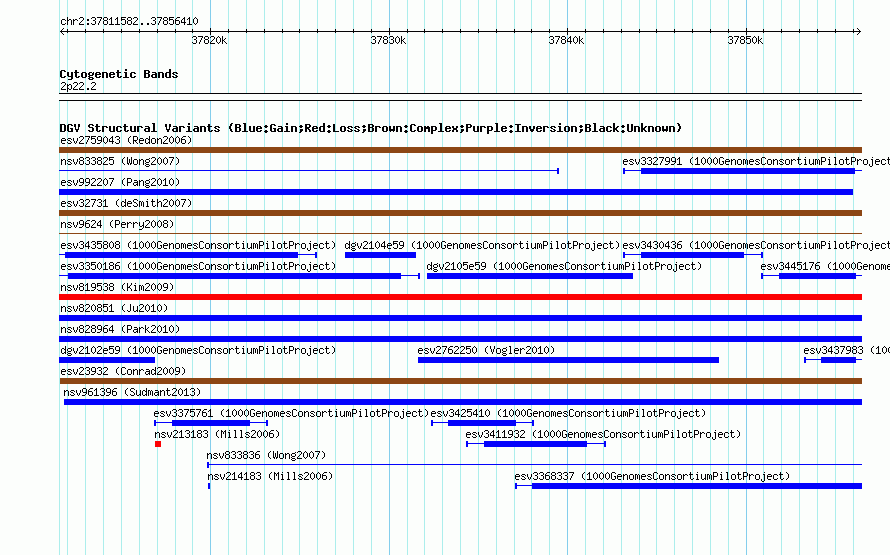Open the nsv833825 (Wong2007) variant label

[120, 161]
